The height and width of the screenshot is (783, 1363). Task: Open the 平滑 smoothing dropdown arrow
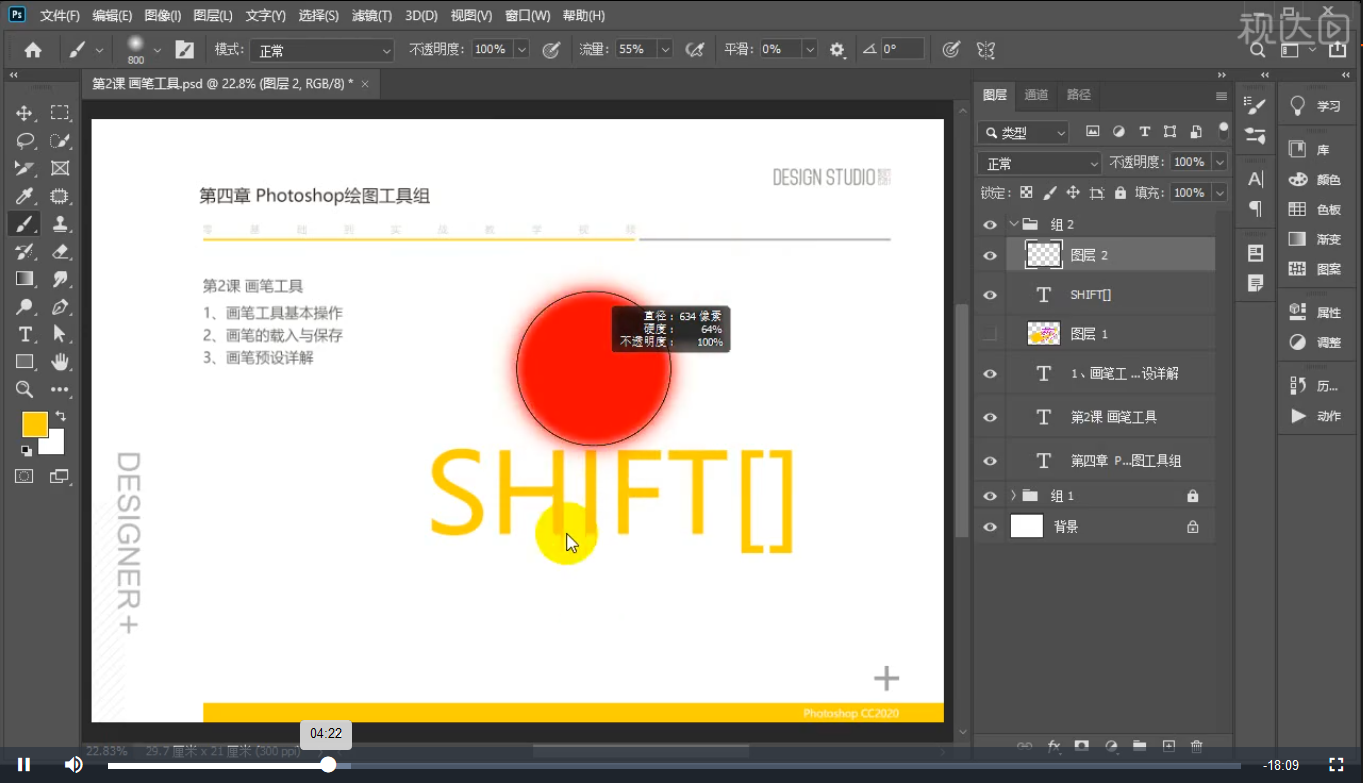point(810,49)
